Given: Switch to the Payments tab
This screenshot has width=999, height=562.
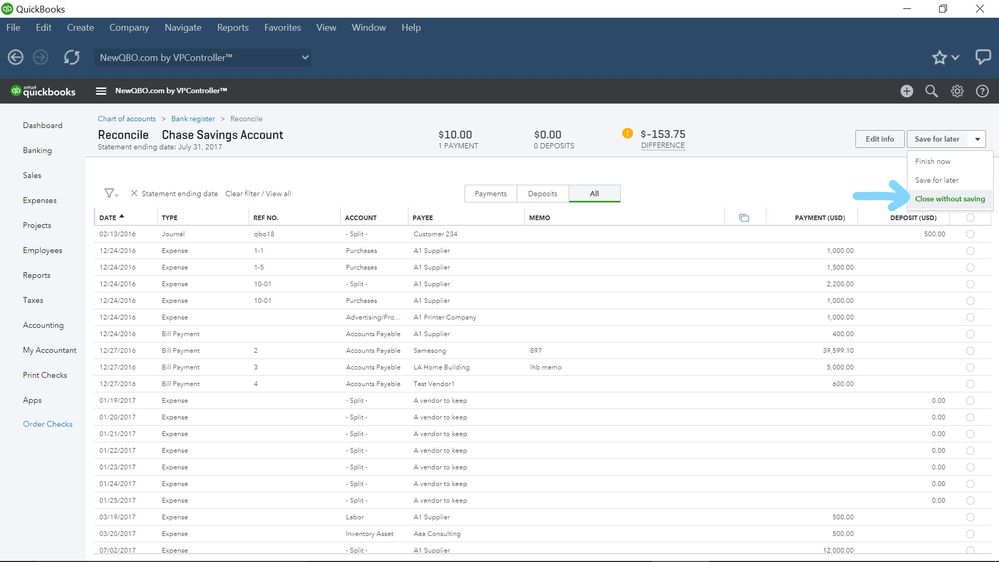Looking at the screenshot, I should pos(491,194).
